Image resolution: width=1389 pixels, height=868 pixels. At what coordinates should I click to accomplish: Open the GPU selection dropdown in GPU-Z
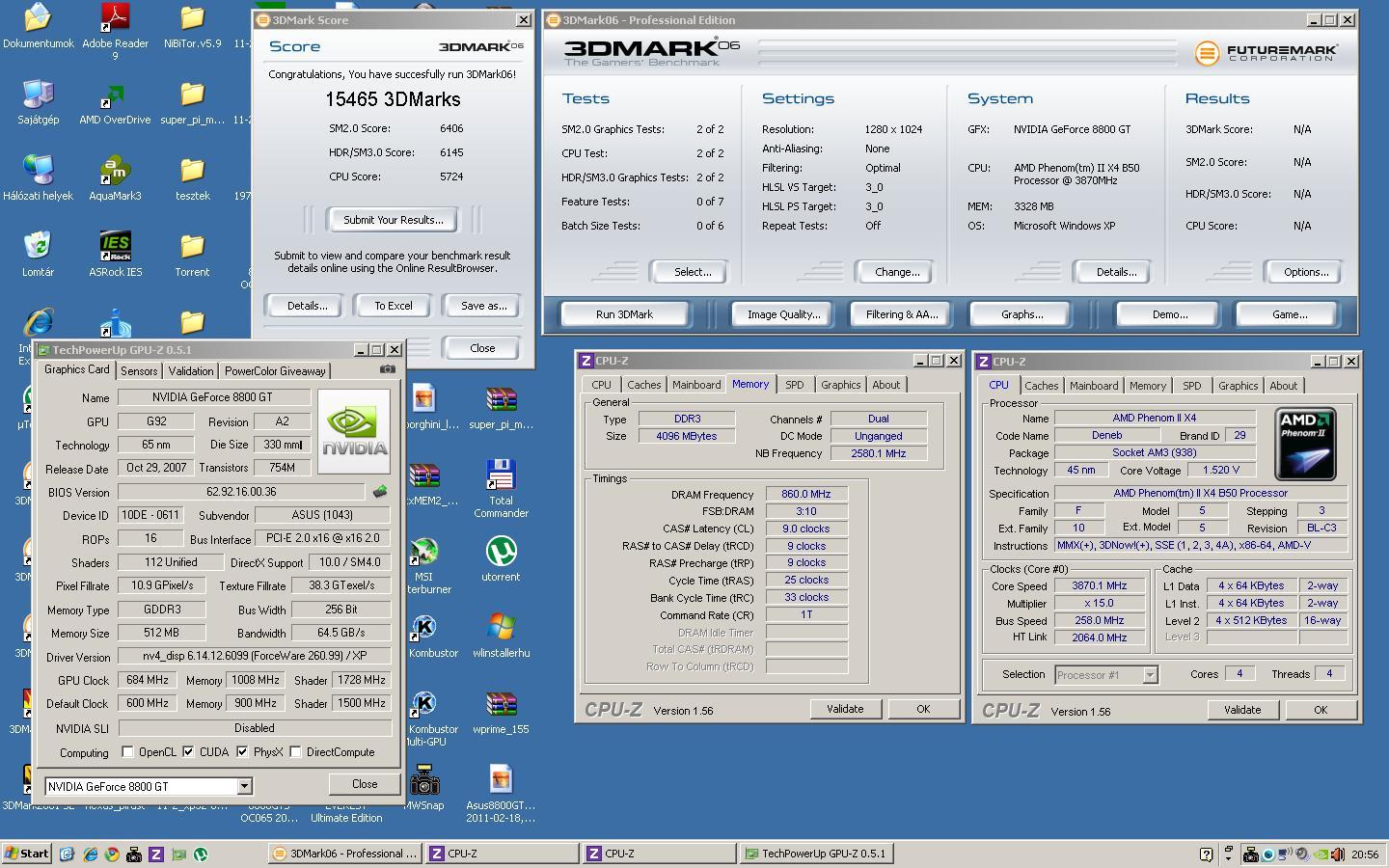(x=244, y=786)
